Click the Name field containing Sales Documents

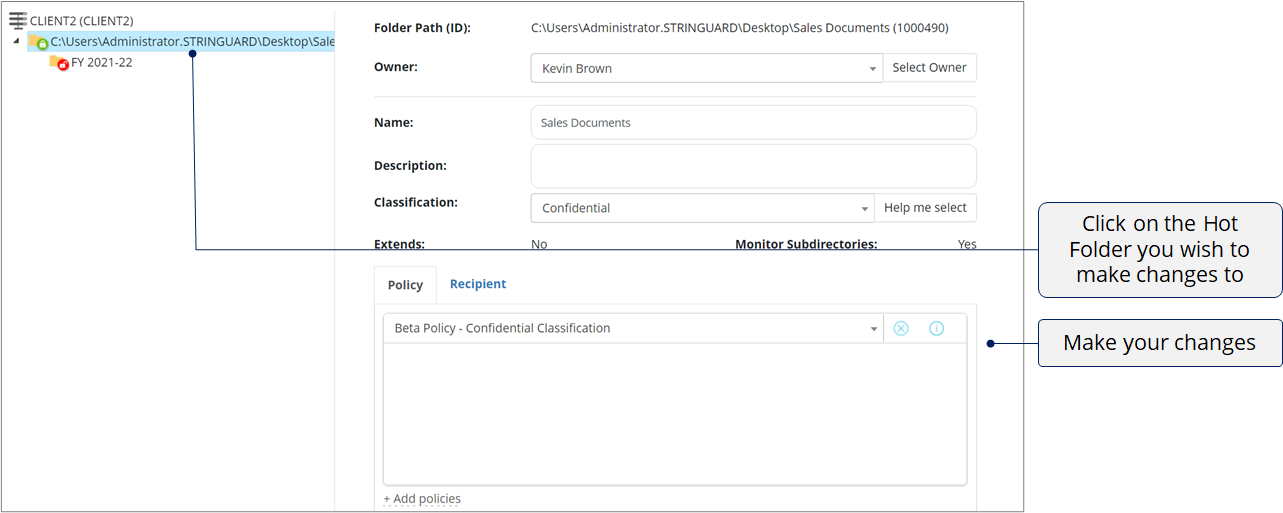753,122
